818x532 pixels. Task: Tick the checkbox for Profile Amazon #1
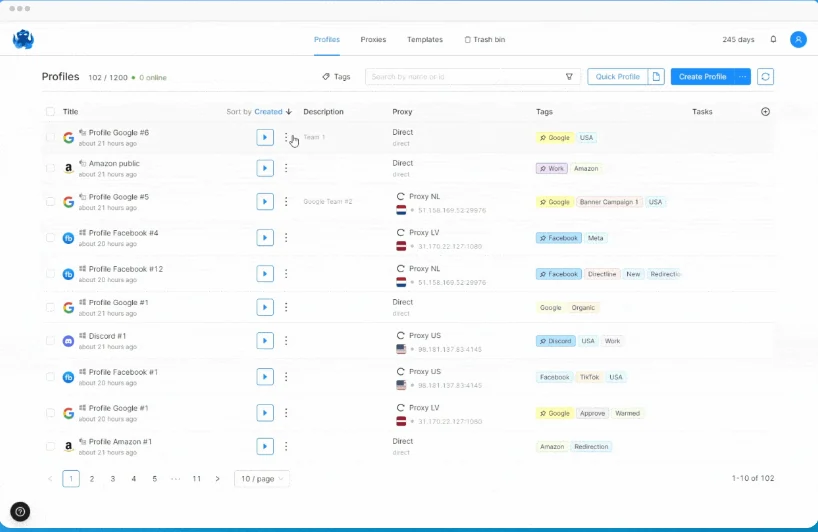[x=50, y=446]
